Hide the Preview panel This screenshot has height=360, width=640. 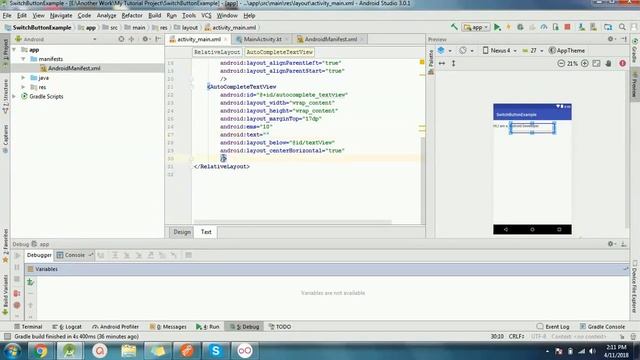(x=624, y=39)
